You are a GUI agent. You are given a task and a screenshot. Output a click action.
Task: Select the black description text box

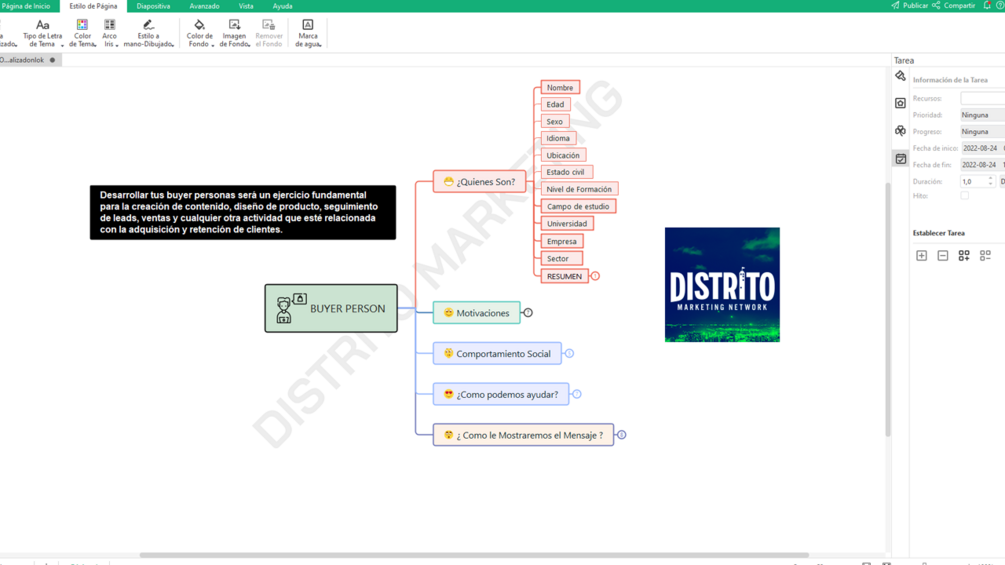[243, 213]
